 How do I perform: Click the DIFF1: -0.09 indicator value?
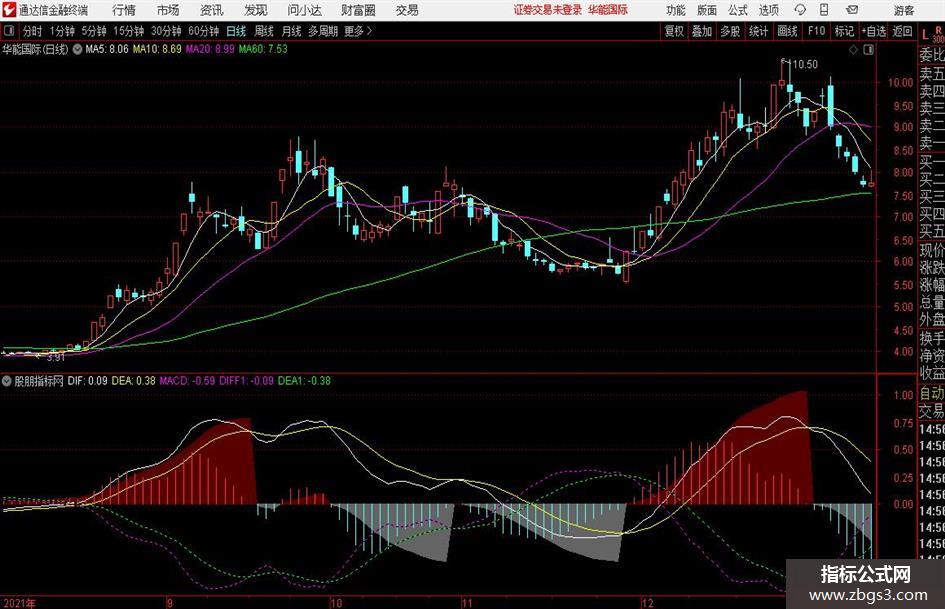246,381
